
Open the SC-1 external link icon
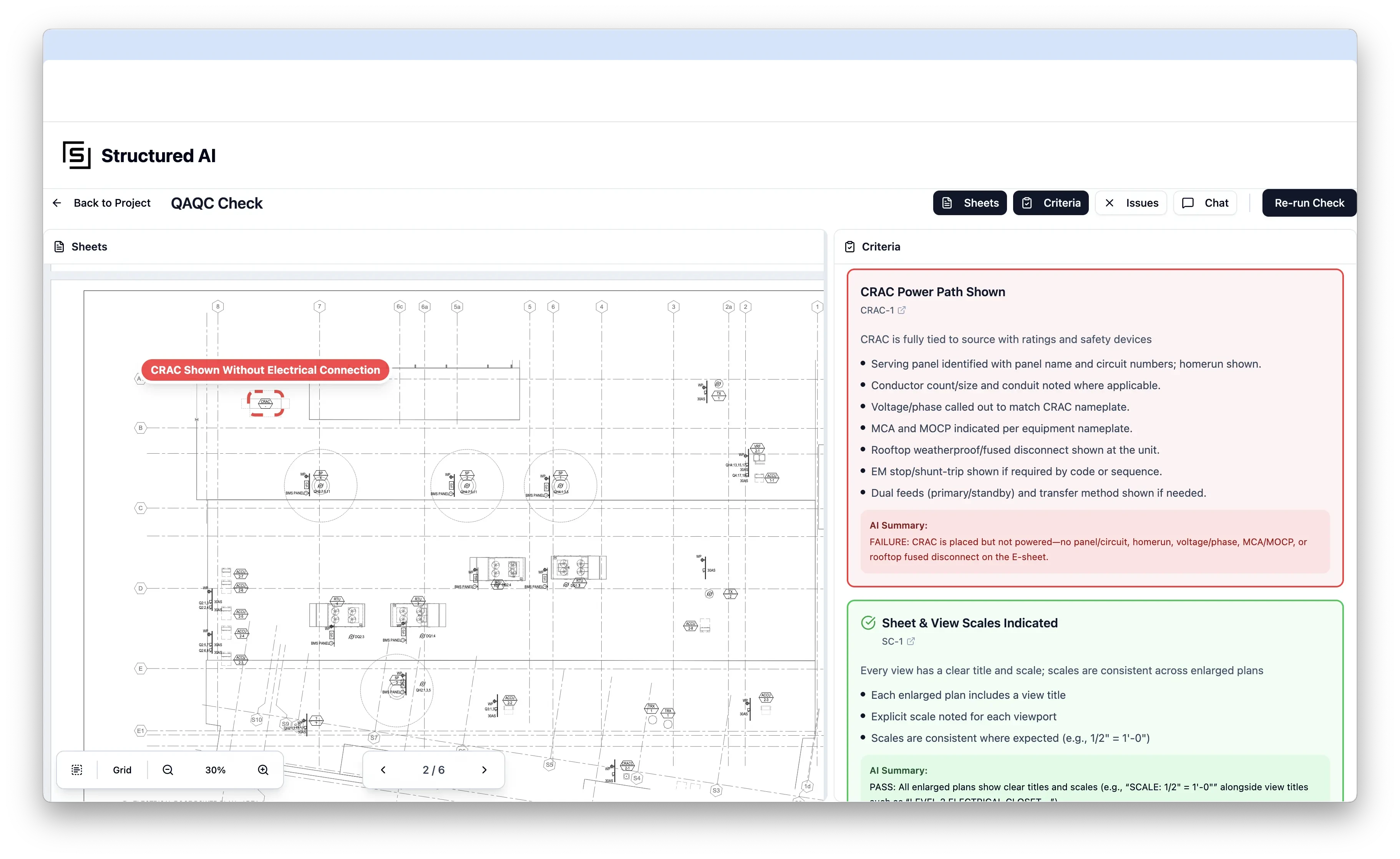(911, 642)
